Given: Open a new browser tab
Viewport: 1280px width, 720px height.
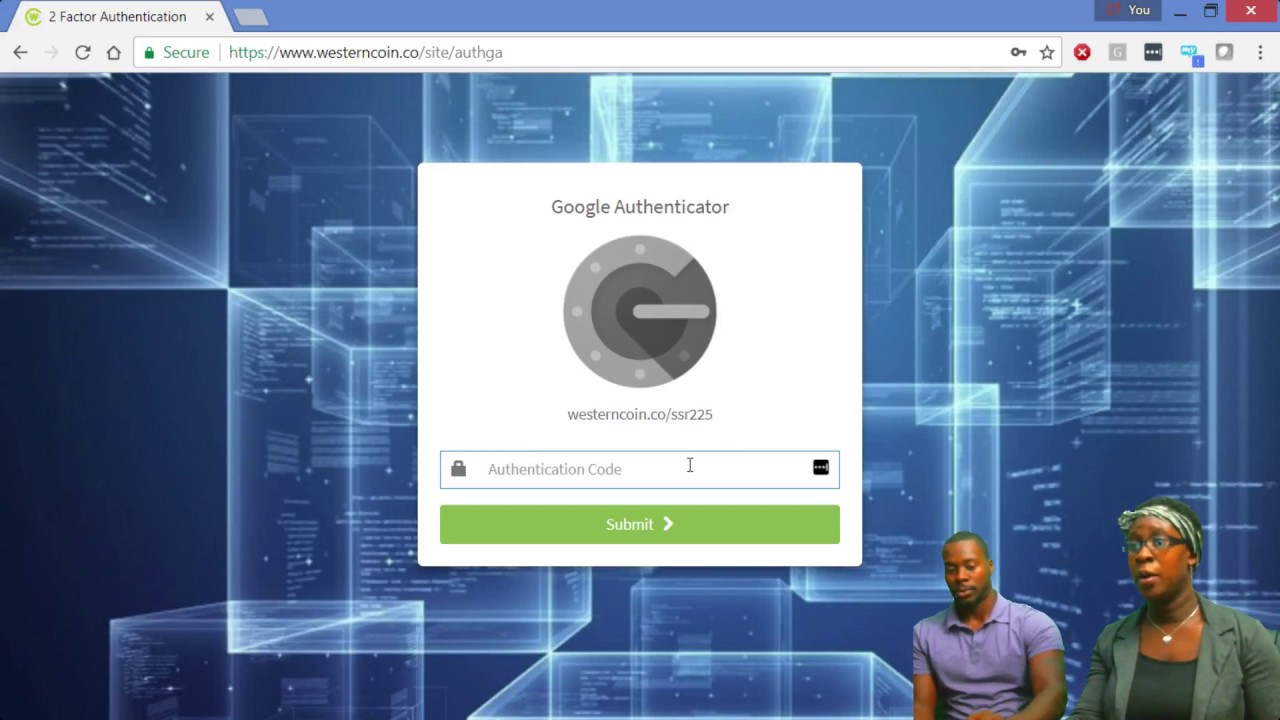Looking at the screenshot, I should (x=250, y=17).
